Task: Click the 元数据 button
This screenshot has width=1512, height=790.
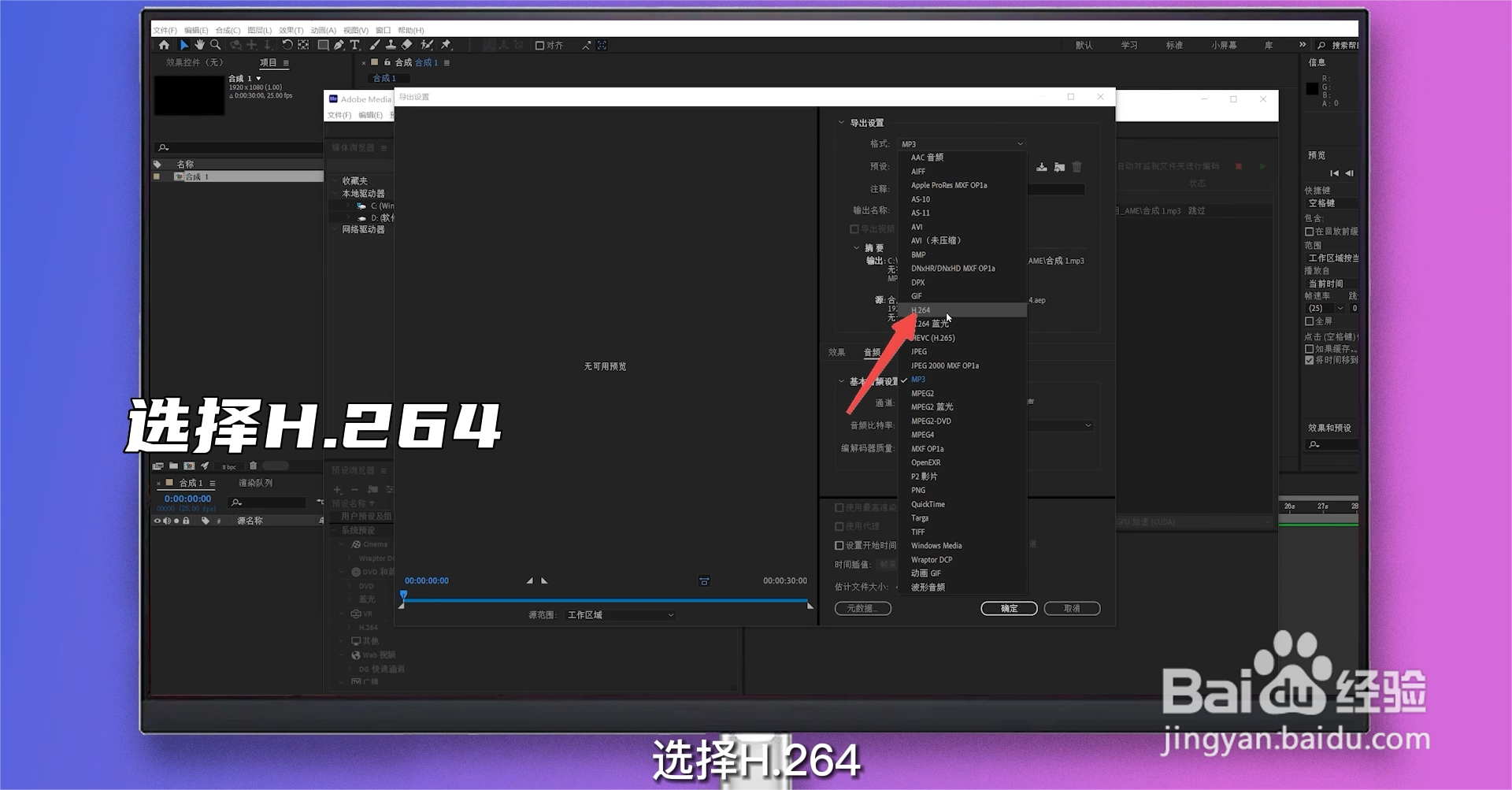Action: [x=862, y=609]
